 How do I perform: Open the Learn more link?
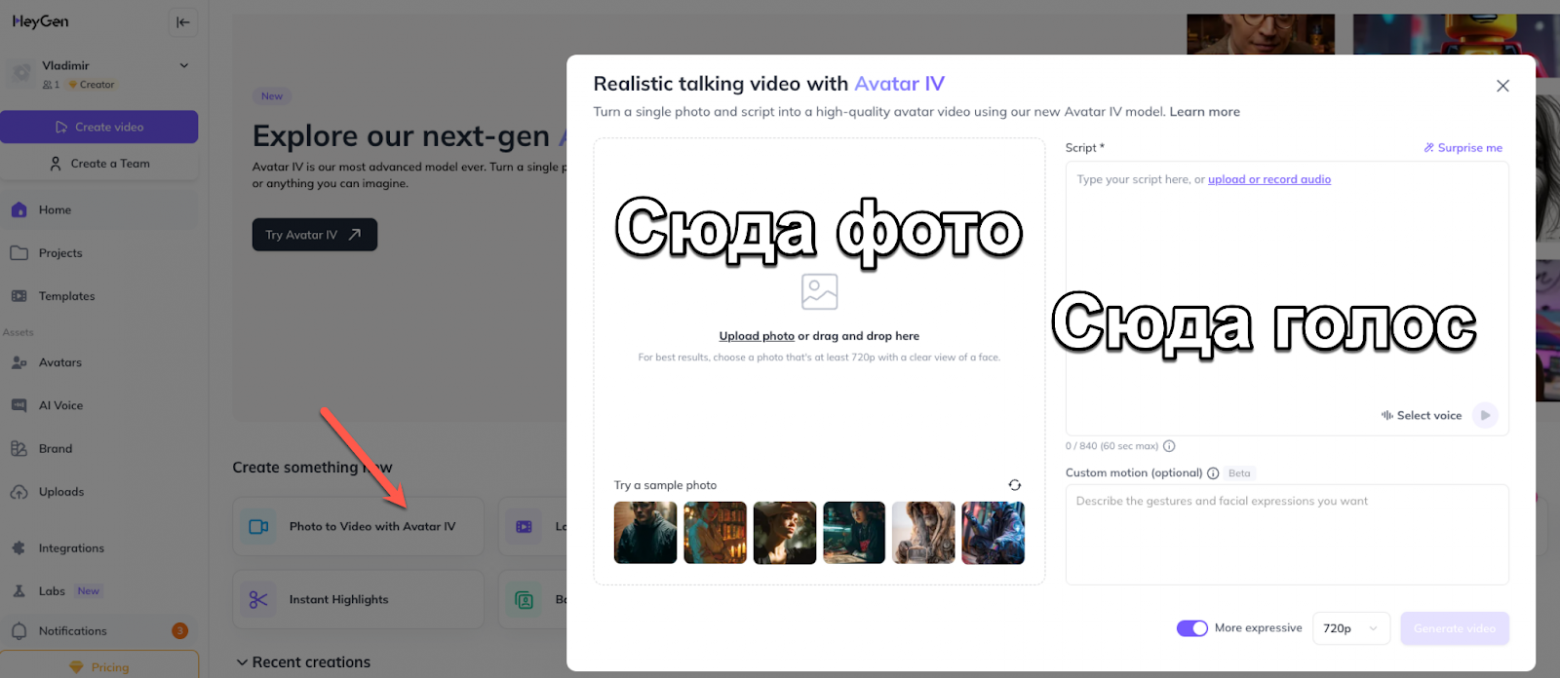click(x=1204, y=112)
